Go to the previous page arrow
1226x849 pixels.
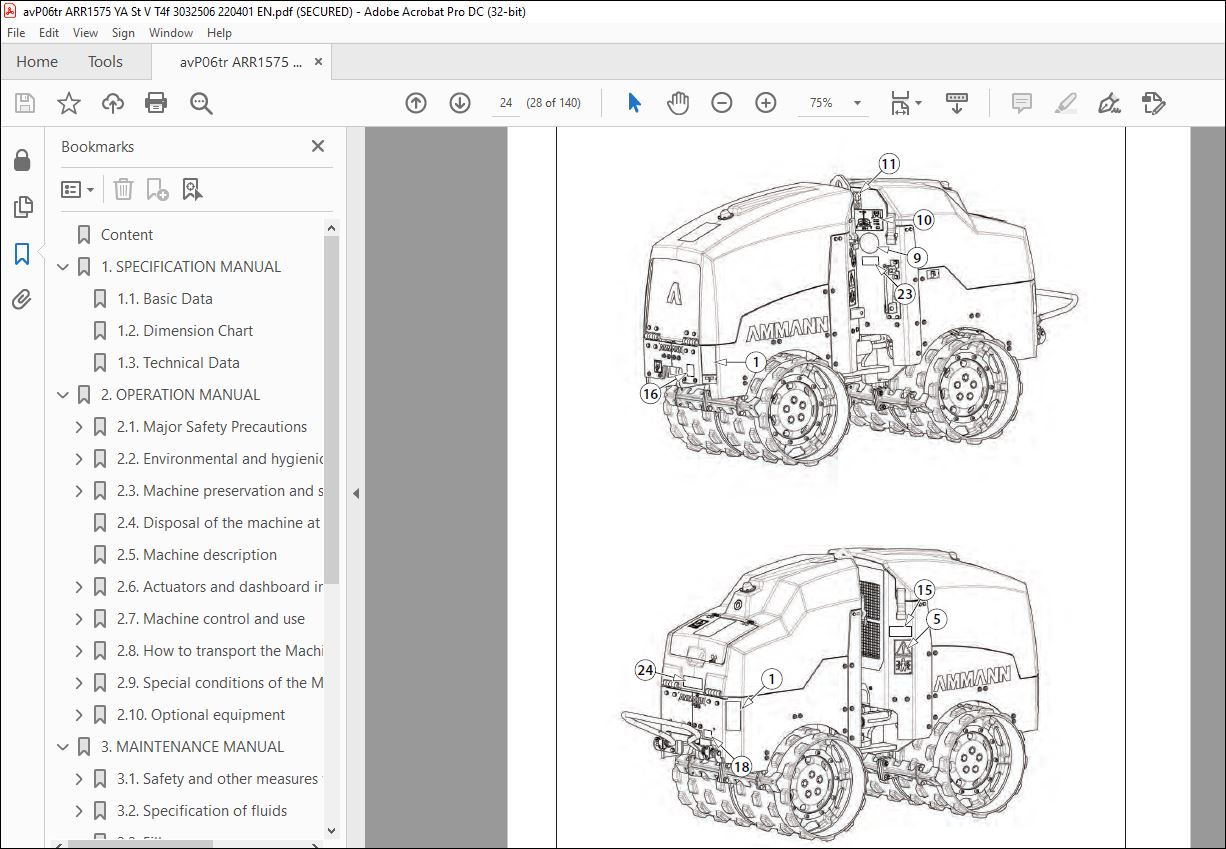(416, 103)
